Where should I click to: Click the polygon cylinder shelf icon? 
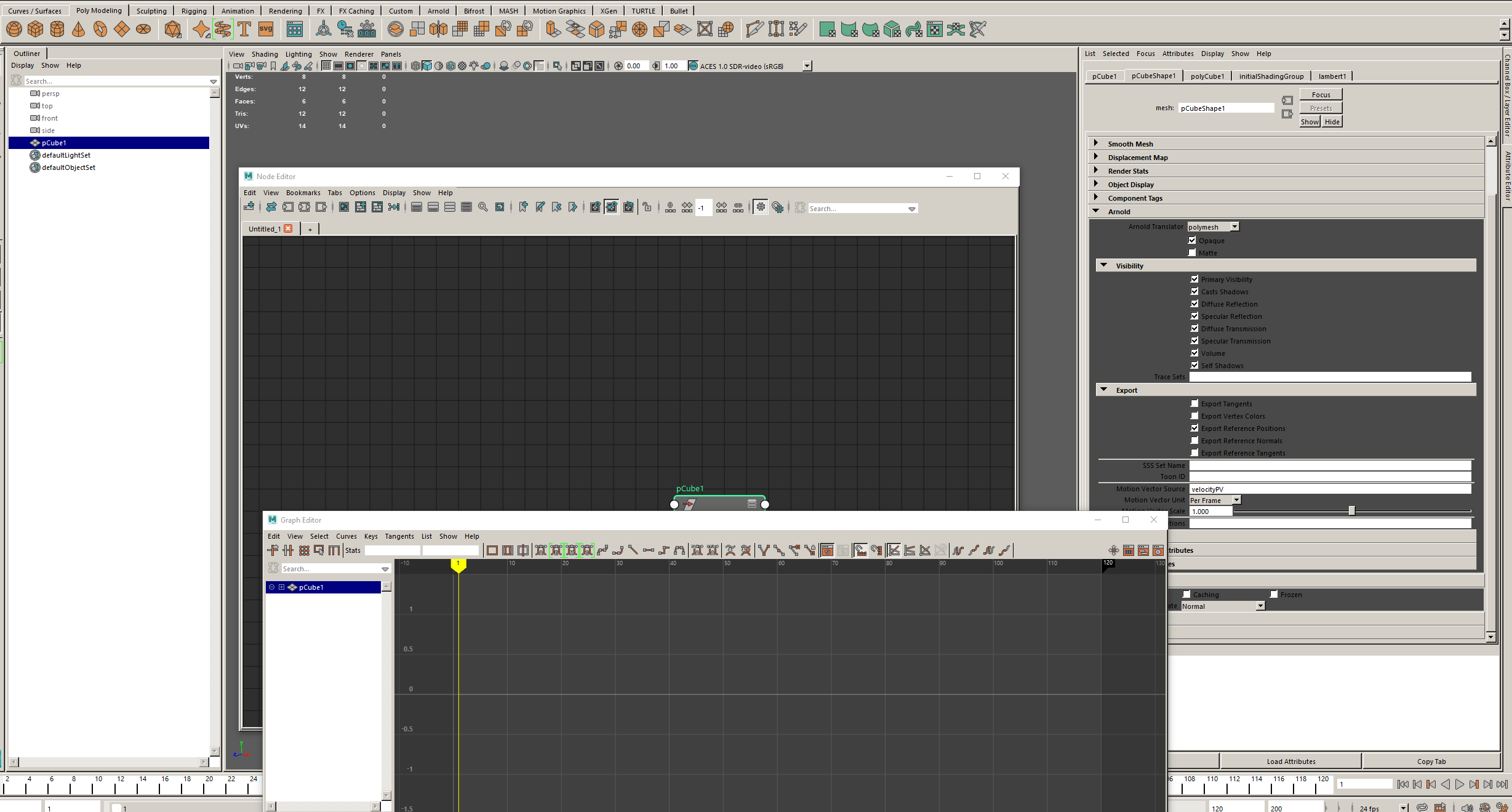[57, 29]
